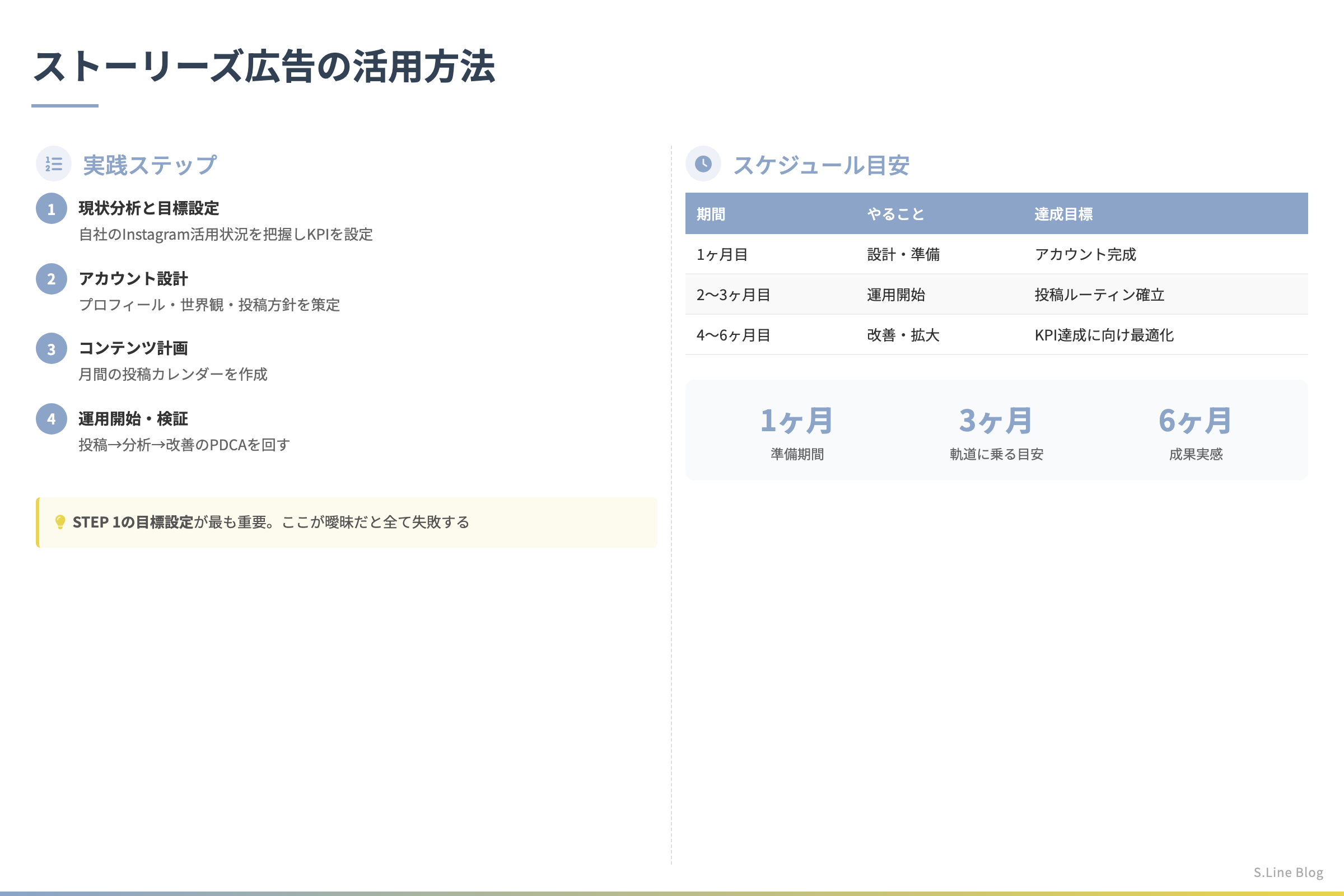Click the step title コンテンツ計画
This screenshot has width=1344, height=896.
pyautogui.click(x=133, y=348)
